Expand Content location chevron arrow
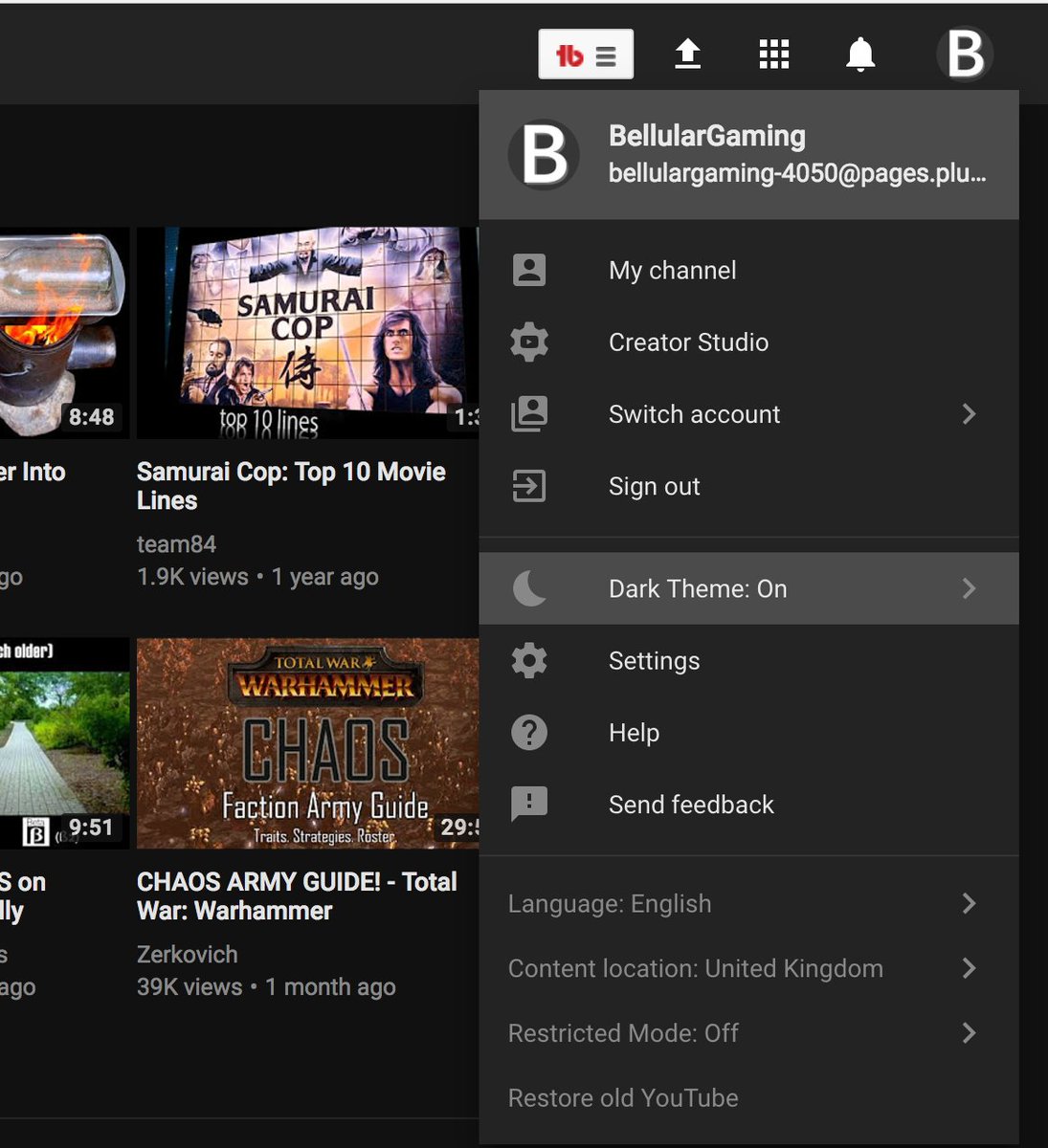Viewport: 1048px width, 1148px height. [969, 968]
